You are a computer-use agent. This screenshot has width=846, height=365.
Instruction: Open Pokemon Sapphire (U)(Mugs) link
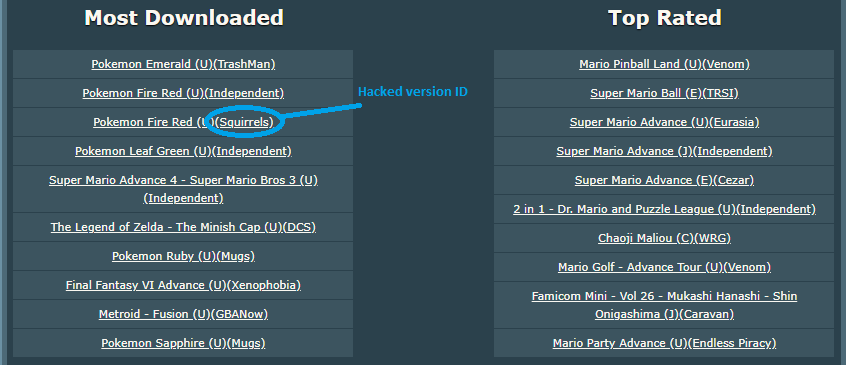click(x=183, y=343)
